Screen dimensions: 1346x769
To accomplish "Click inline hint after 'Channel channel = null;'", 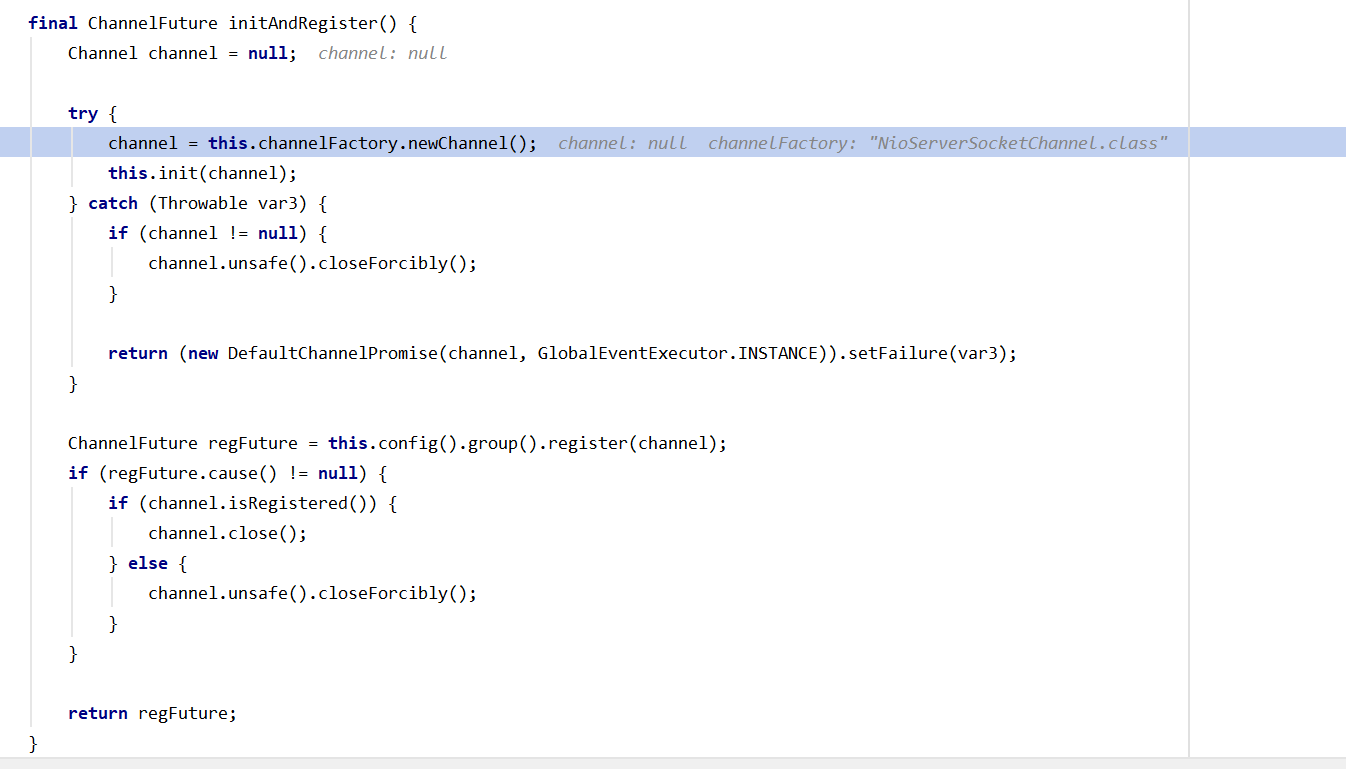I will click(x=382, y=53).
